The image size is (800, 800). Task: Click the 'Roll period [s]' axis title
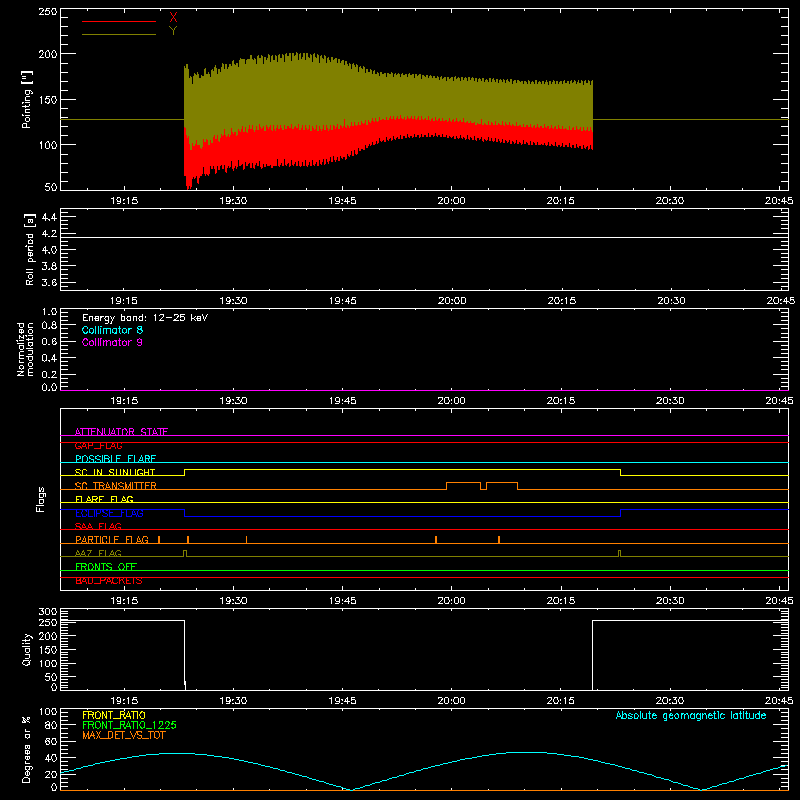30,249
